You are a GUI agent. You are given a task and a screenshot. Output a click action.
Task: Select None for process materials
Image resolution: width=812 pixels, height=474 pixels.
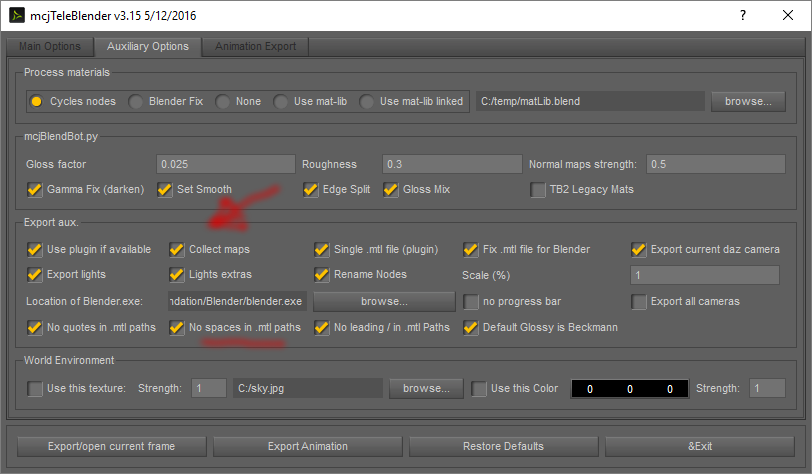click(223, 101)
